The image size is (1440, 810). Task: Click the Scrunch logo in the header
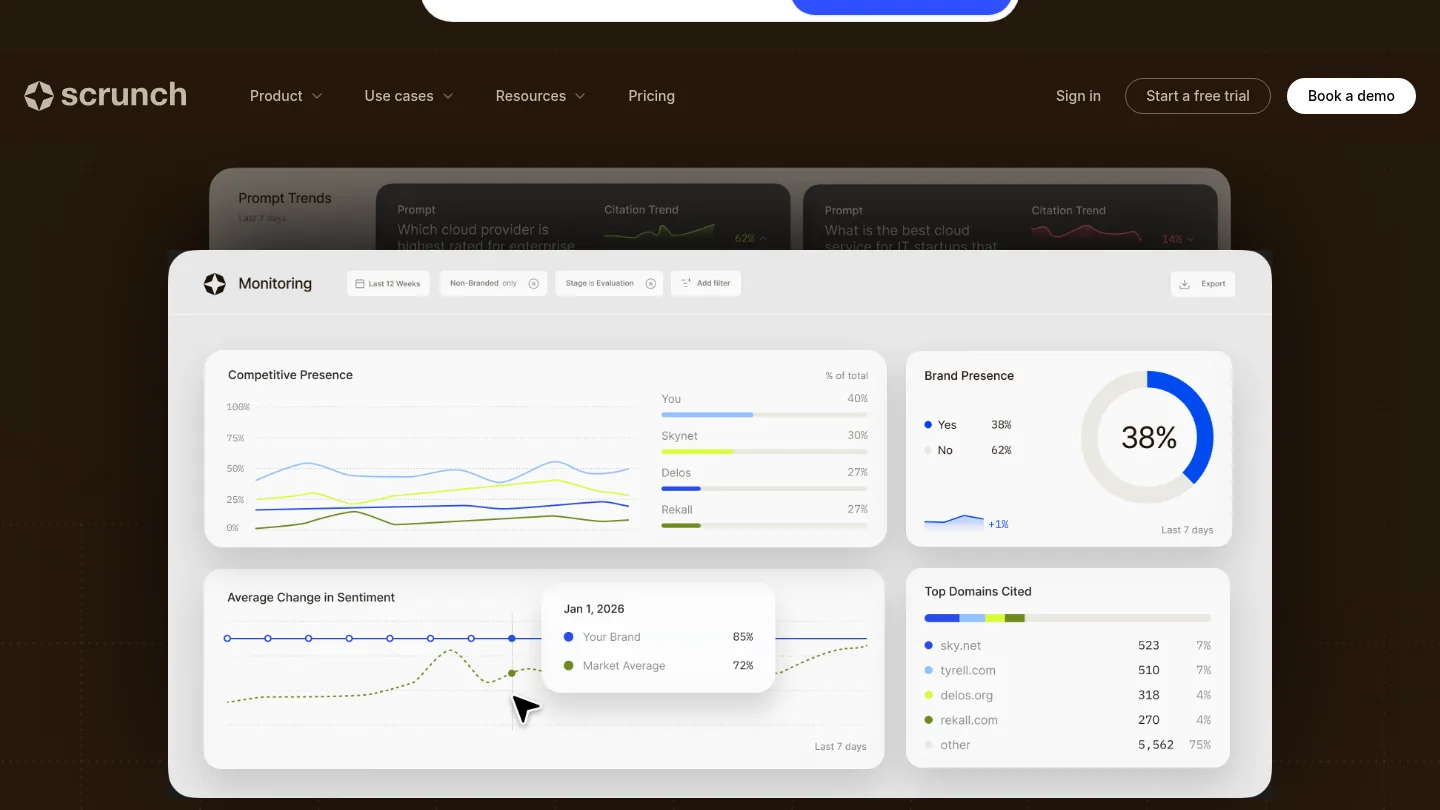[106, 96]
